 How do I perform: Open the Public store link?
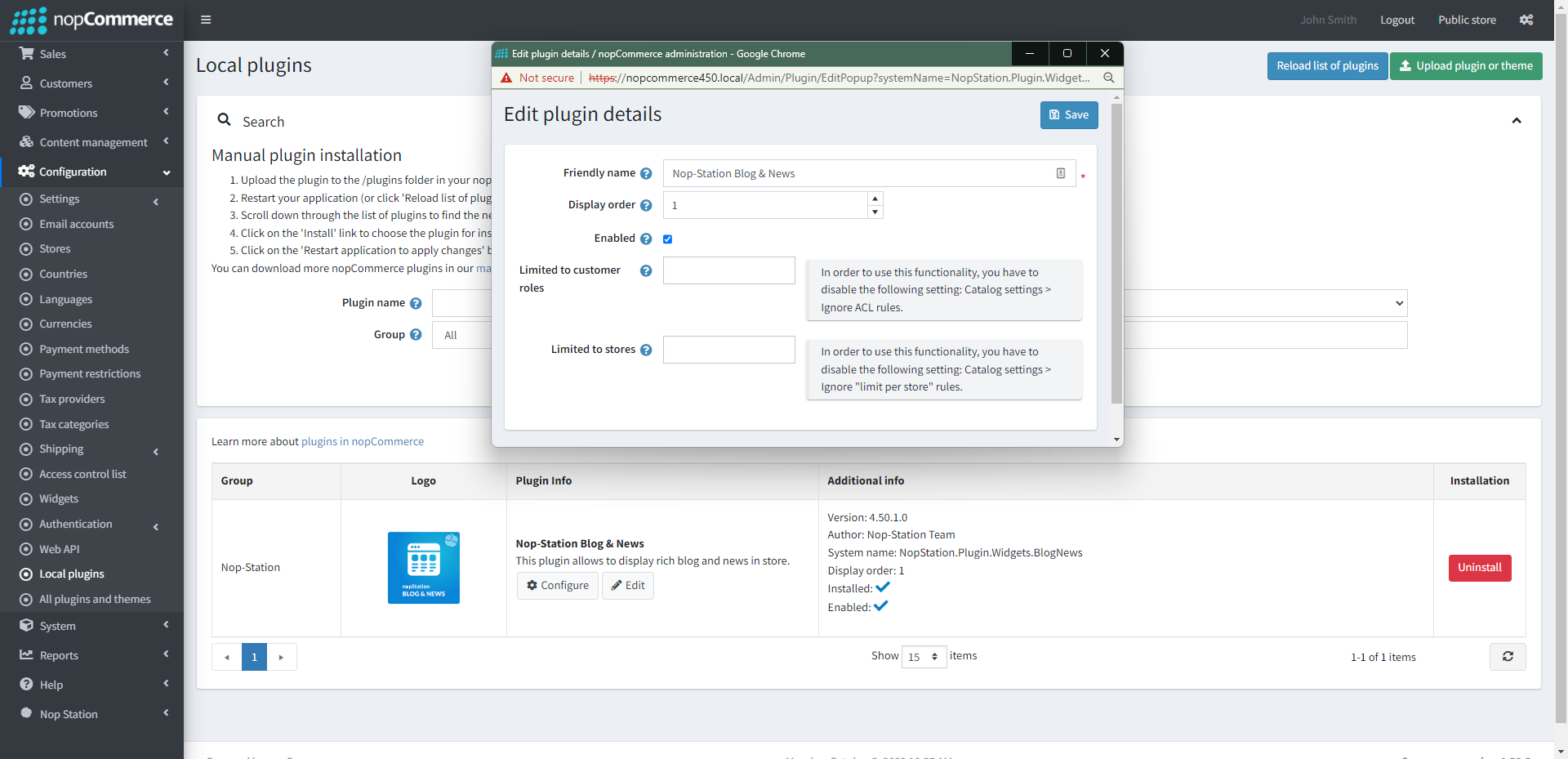click(x=1467, y=20)
